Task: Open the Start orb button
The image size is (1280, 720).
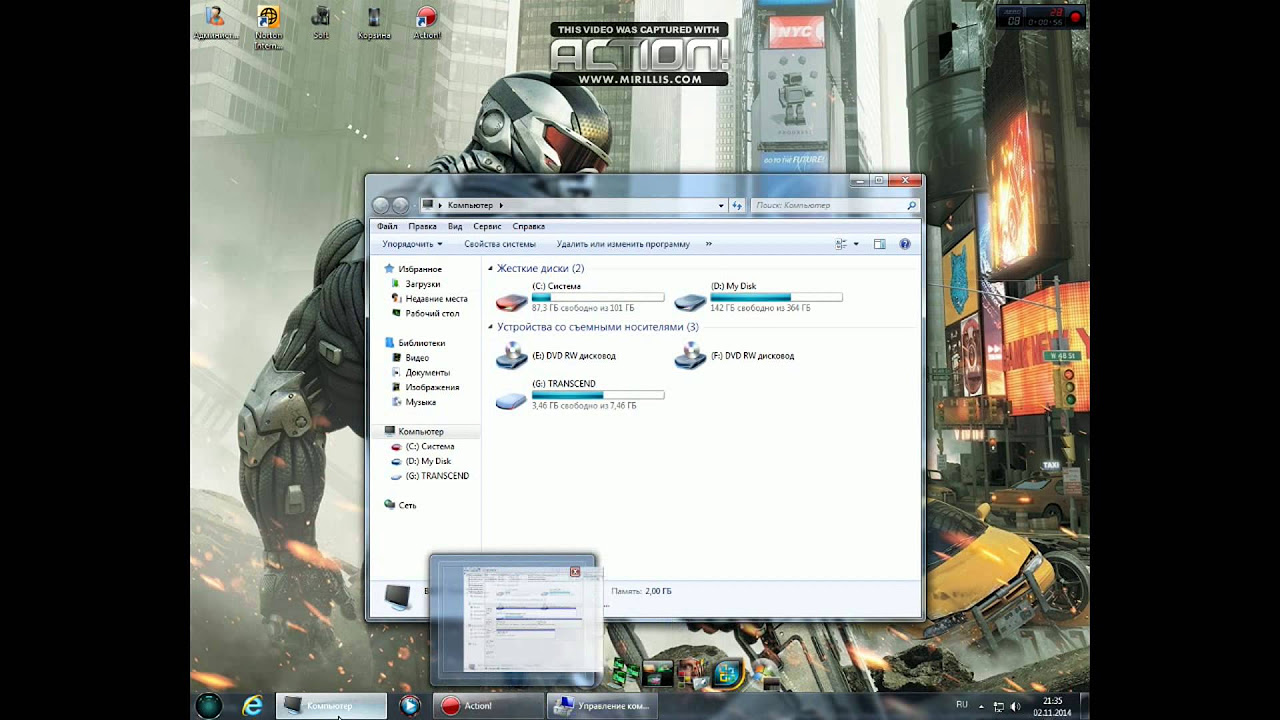Action: click(x=208, y=706)
